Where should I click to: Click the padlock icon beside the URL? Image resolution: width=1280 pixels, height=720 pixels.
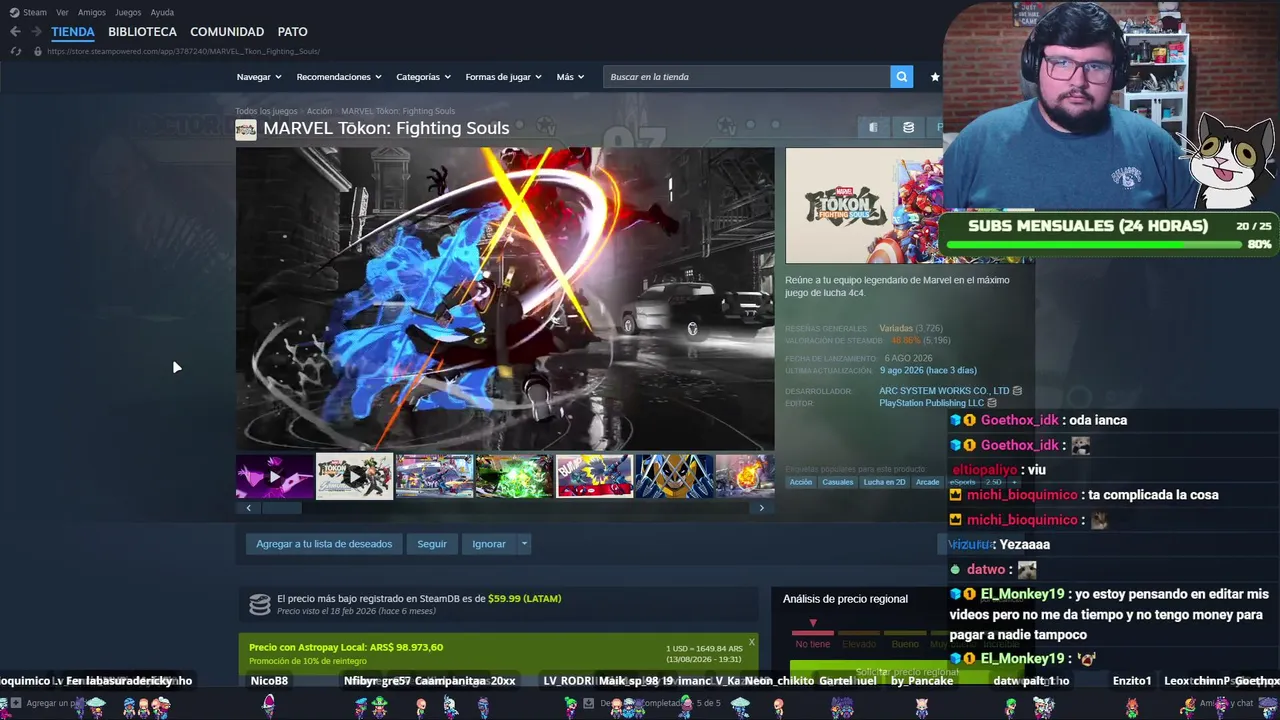[38, 51]
